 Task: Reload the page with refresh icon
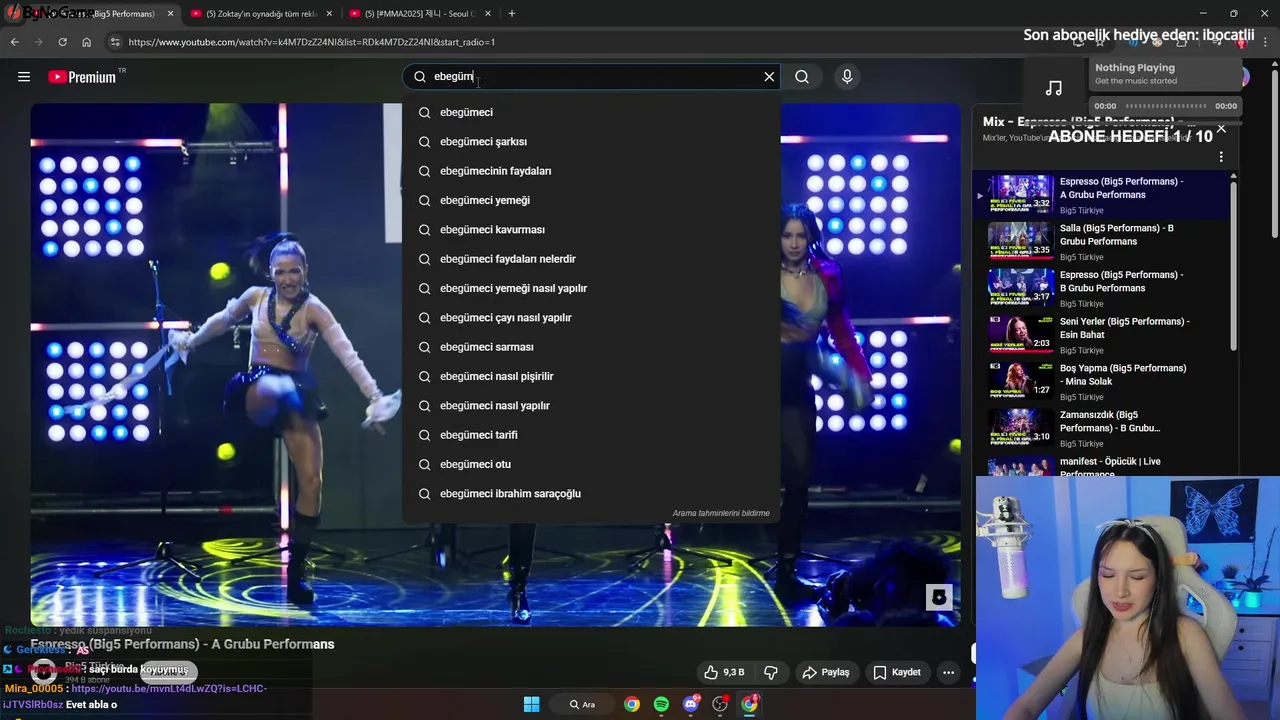(62, 42)
